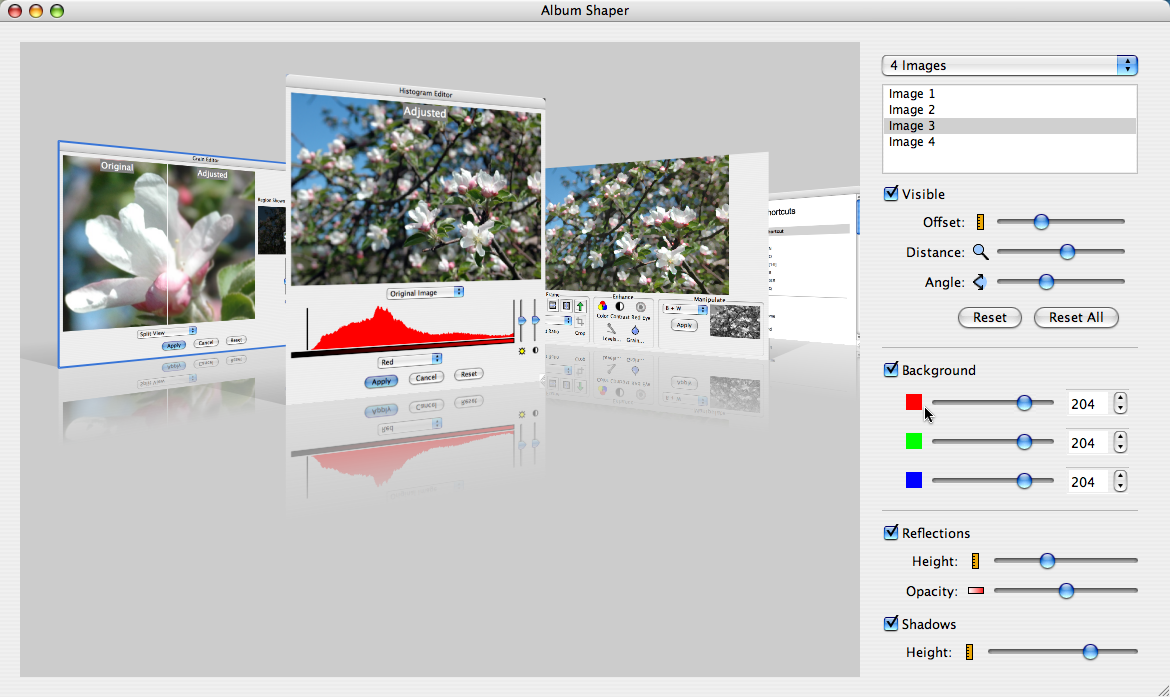This screenshot has height=697, width=1170.
Task: Click the green value input field
Action: point(1087,443)
